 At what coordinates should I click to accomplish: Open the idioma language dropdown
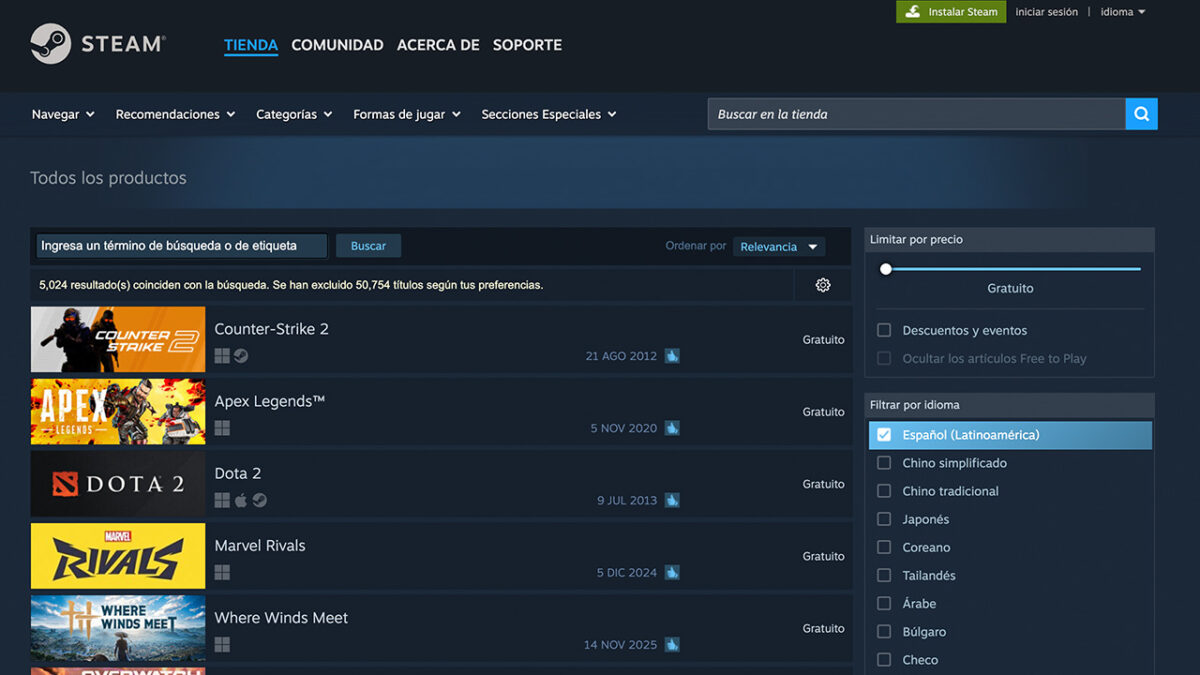pos(1122,12)
